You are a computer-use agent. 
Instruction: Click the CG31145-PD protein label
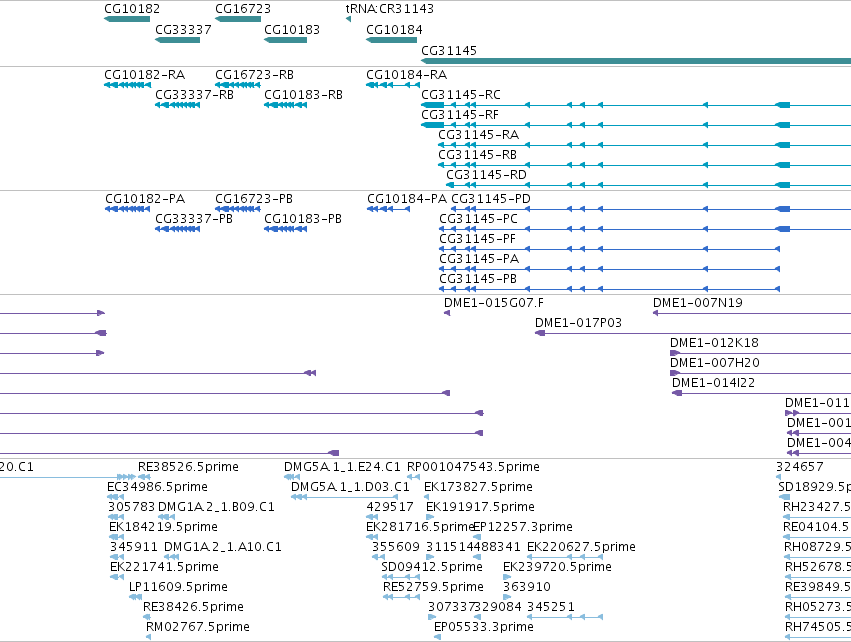(491, 199)
